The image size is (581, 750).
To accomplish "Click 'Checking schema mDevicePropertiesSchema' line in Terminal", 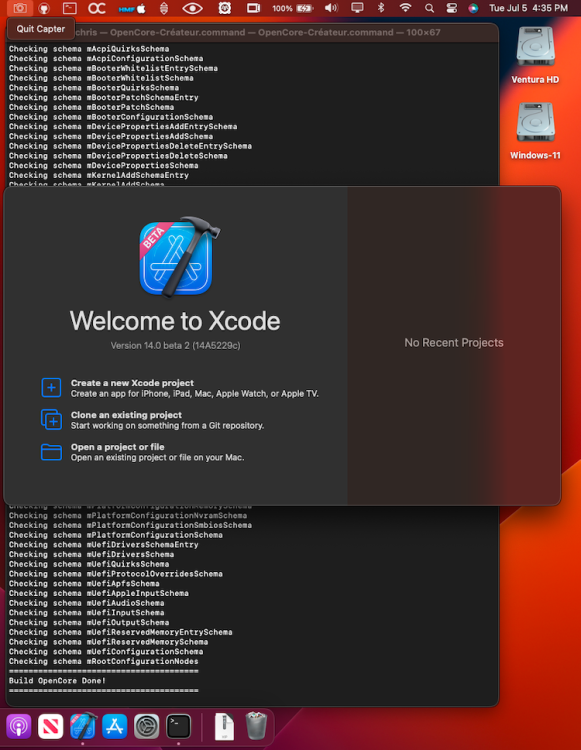I will [103, 165].
